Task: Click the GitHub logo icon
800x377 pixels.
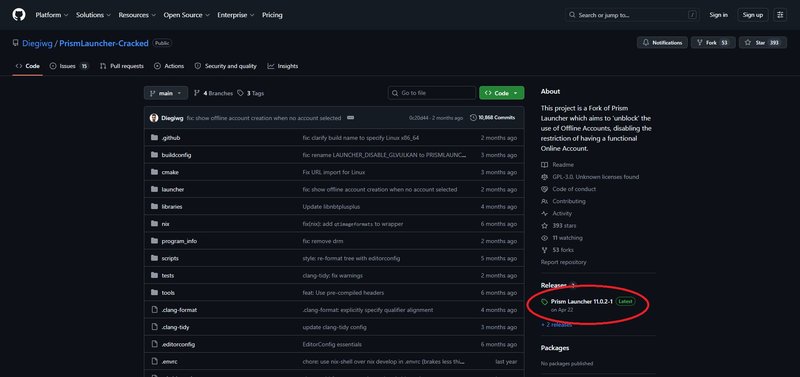Action: 18,15
